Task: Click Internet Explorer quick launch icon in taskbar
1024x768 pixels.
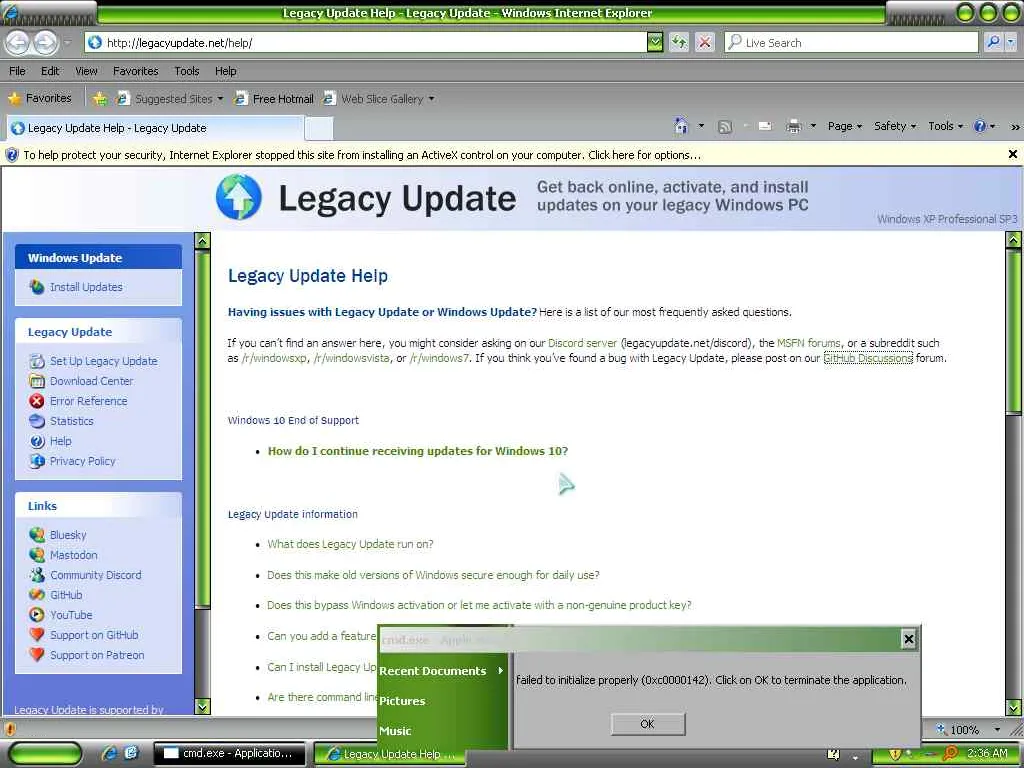Action: [110, 753]
